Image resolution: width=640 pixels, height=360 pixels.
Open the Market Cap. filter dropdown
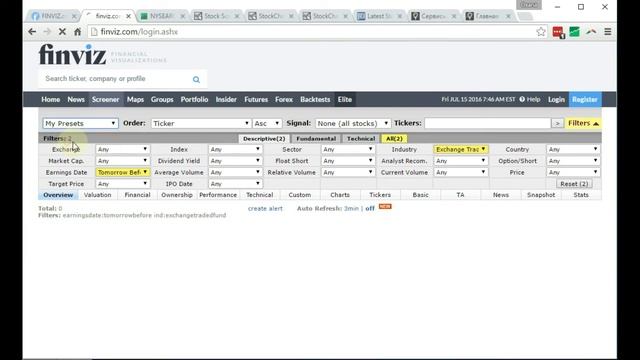pyautogui.click(x=122, y=161)
